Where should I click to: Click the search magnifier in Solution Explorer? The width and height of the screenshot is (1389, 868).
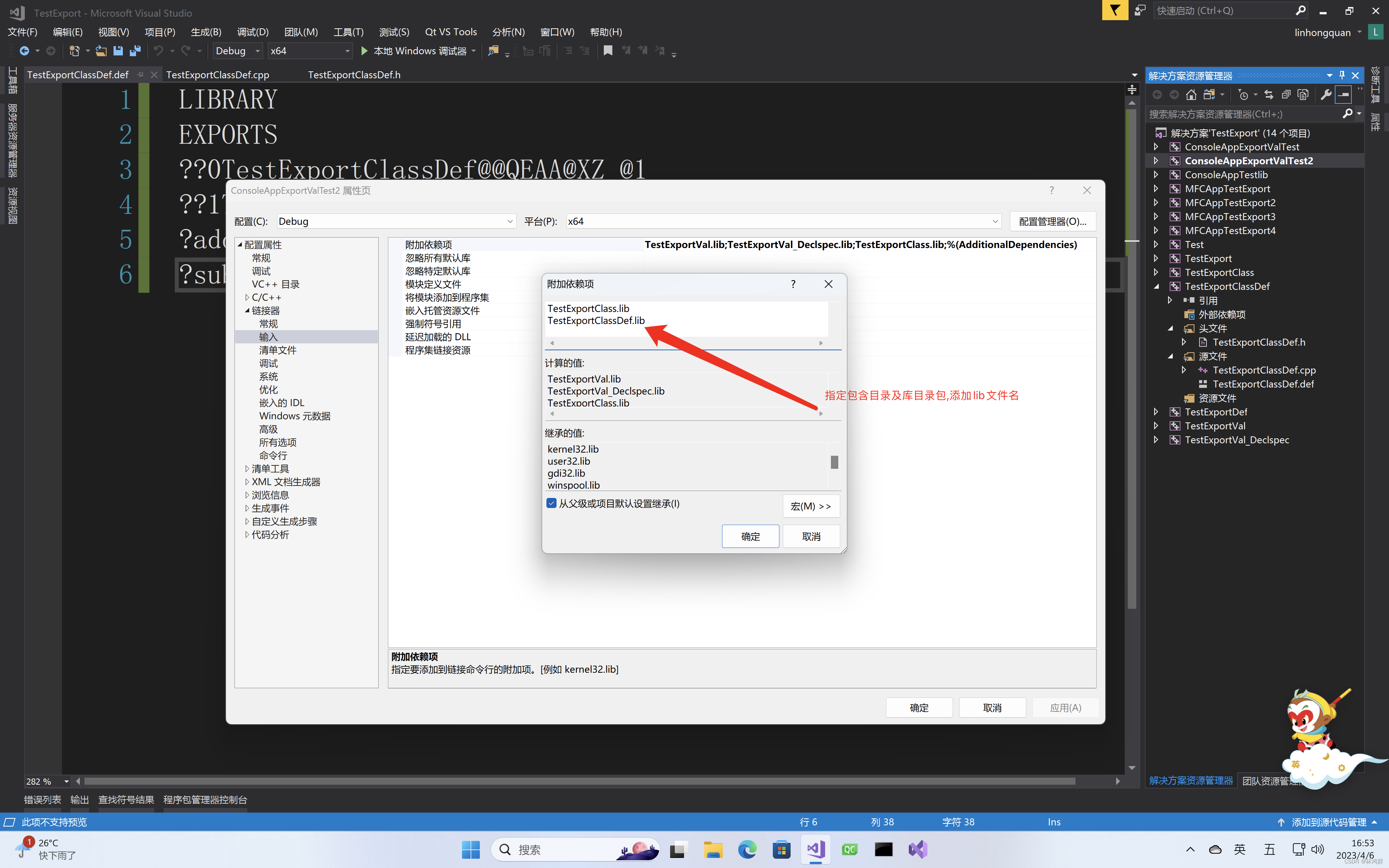[x=1348, y=114]
